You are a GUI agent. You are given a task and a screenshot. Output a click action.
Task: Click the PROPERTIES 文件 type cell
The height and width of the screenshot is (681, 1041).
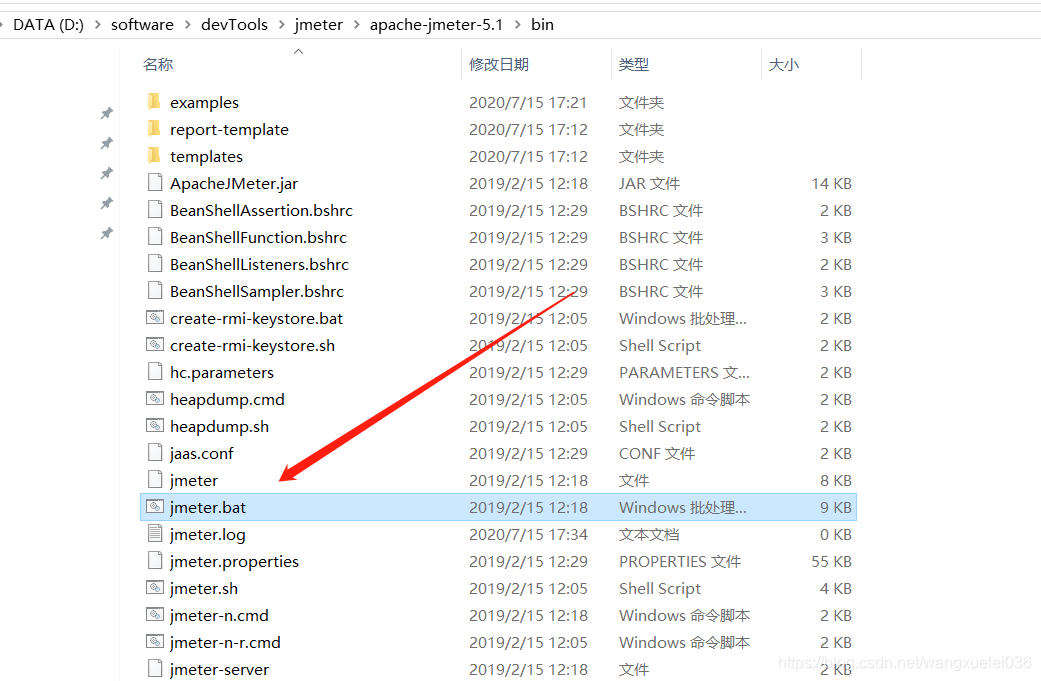(x=680, y=562)
